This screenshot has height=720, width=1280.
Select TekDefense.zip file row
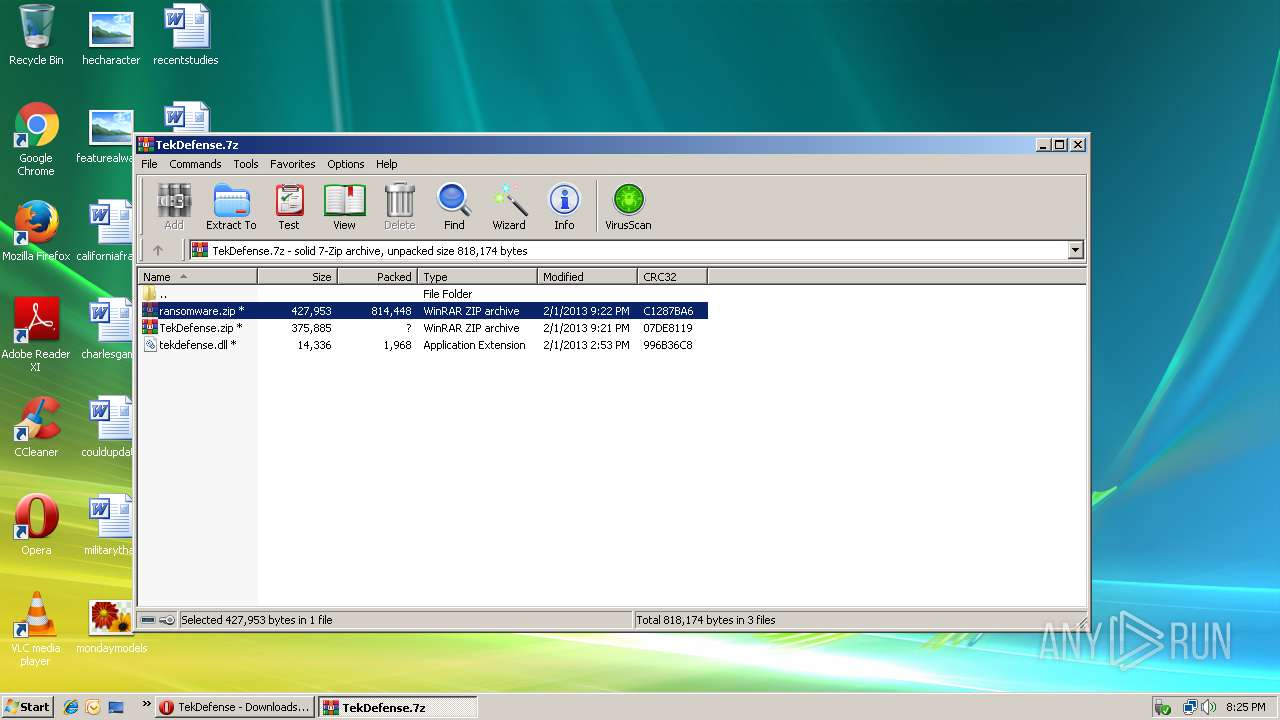pos(423,328)
